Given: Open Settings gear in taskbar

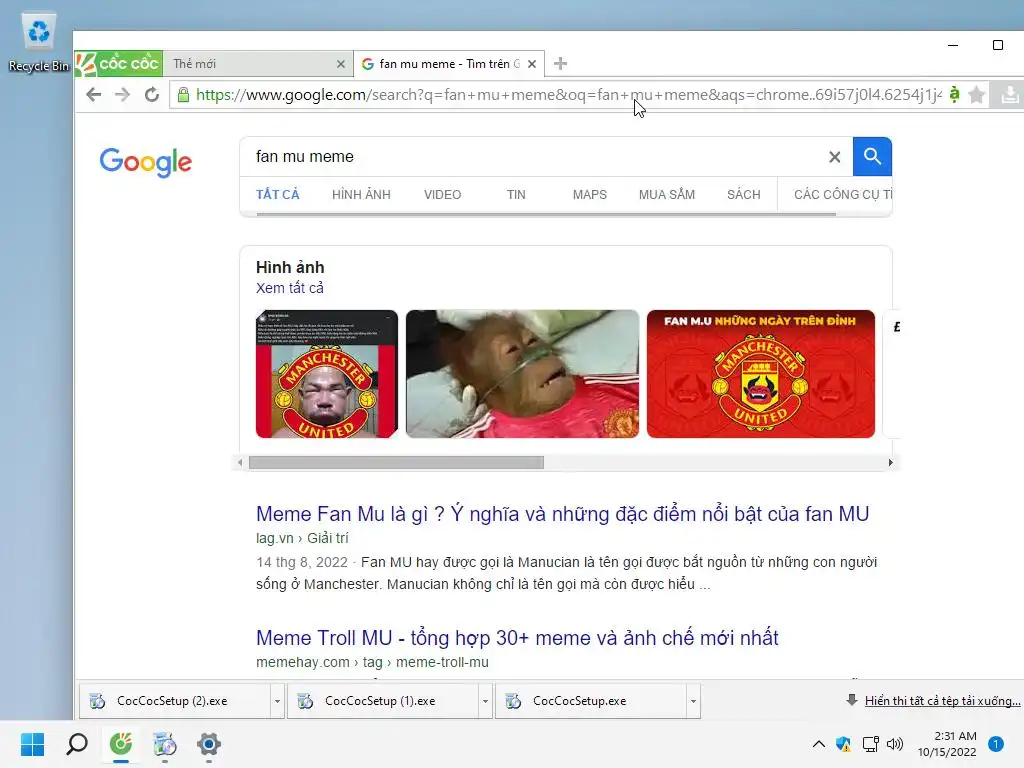Looking at the screenshot, I should (x=208, y=744).
